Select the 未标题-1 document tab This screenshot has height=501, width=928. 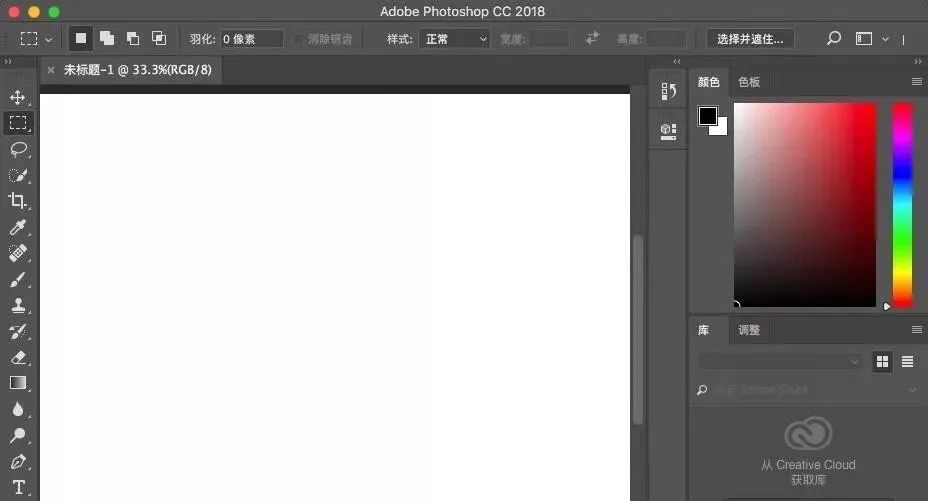(x=137, y=70)
